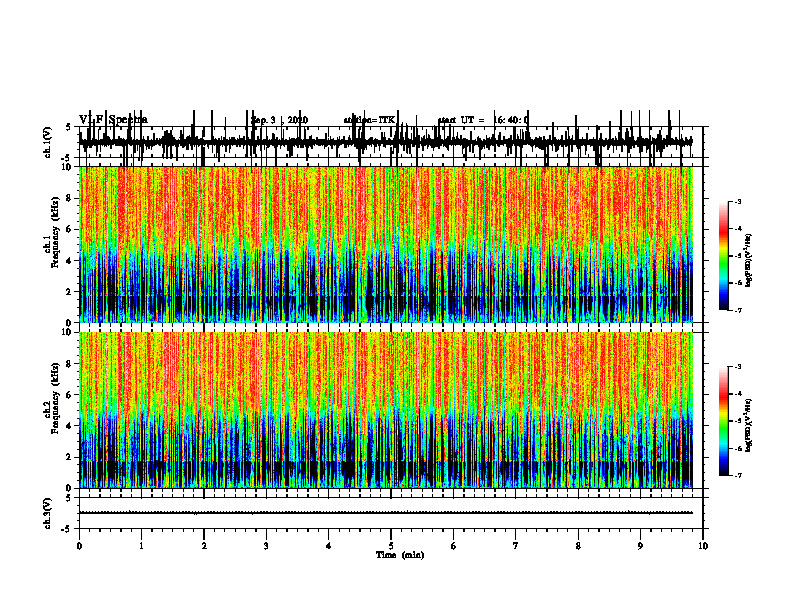Click time axis tick label 1

click(141, 546)
